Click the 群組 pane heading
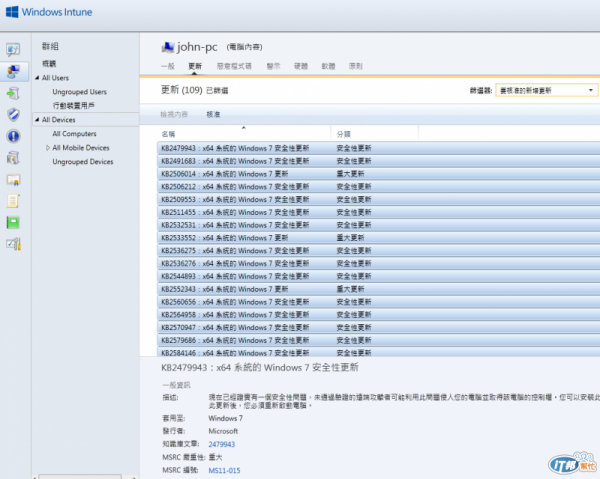 (50, 46)
